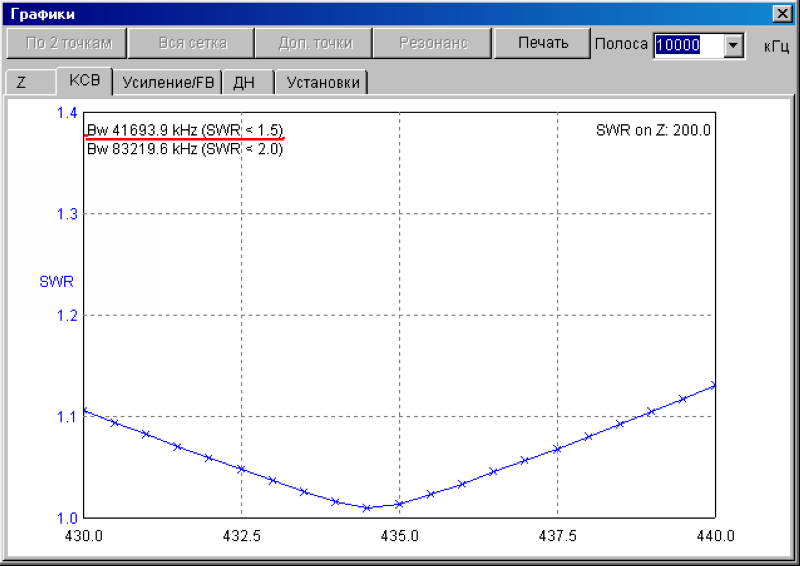Image resolution: width=800 pixels, height=566 pixels.
Task: Open the Усиление/FB tab
Action: tap(167, 82)
